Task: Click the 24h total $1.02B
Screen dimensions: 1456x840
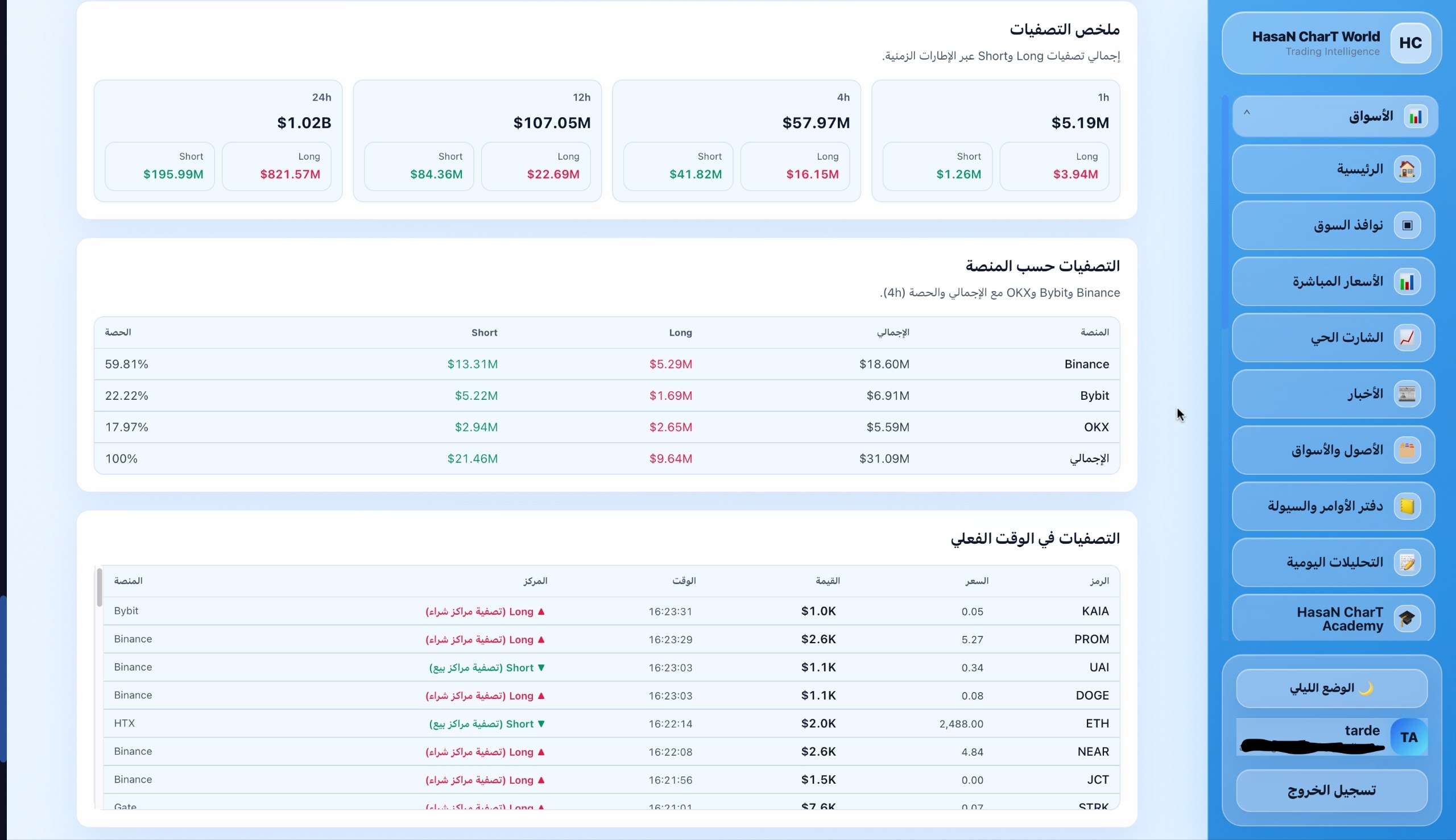Action: 304,123
